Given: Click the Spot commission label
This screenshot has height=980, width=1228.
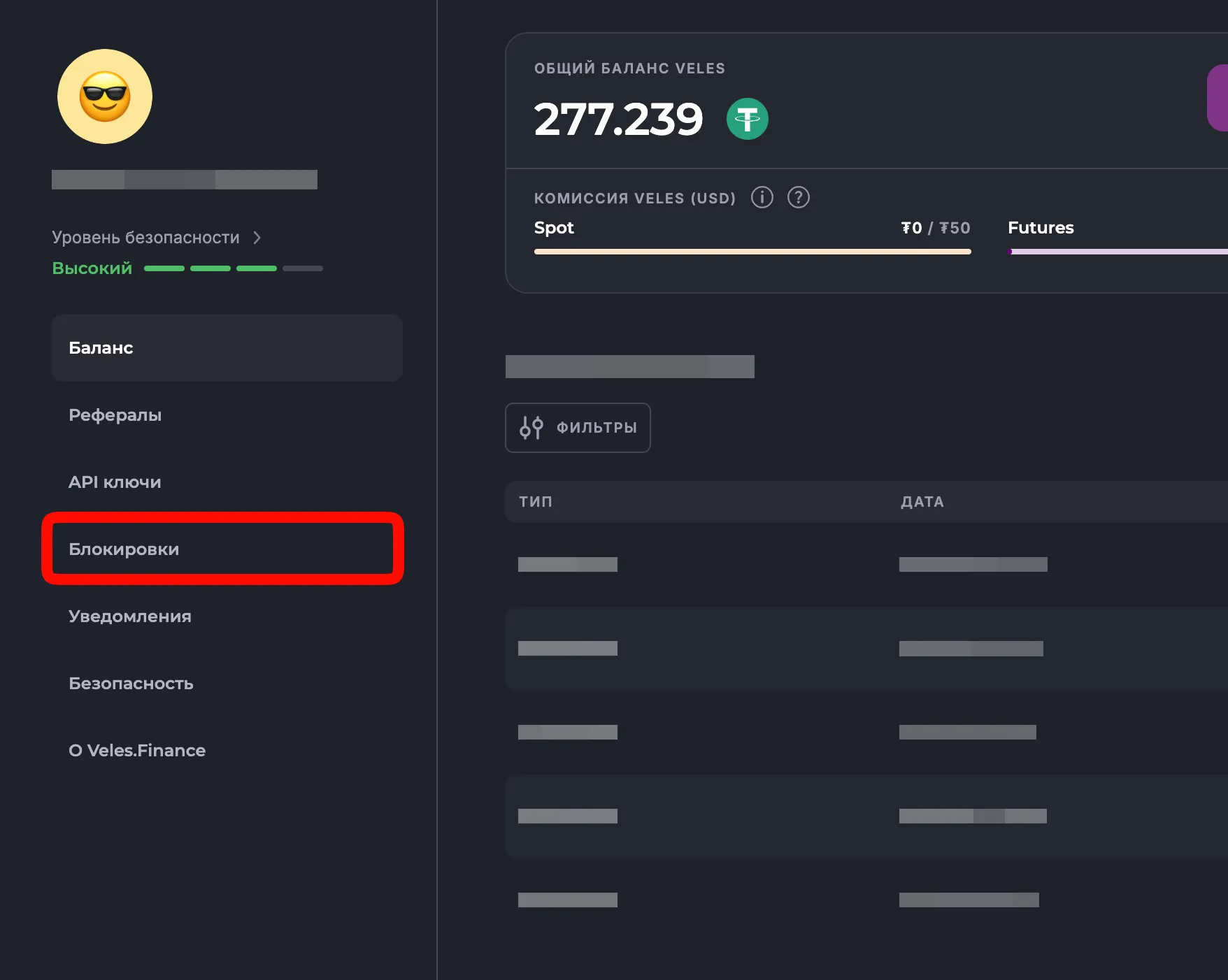Looking at the screenshot, I should pyautogui.click(x=554, y=228).
